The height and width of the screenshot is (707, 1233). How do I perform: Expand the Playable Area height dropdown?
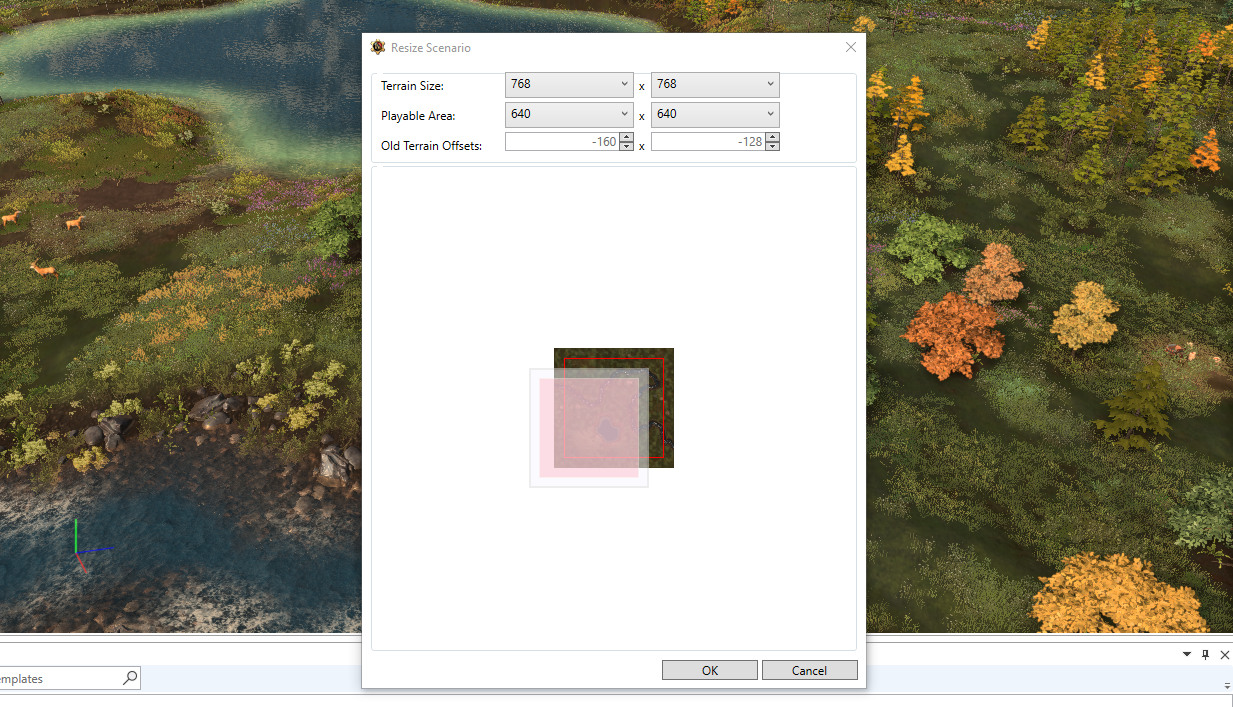tap(715, 114)
